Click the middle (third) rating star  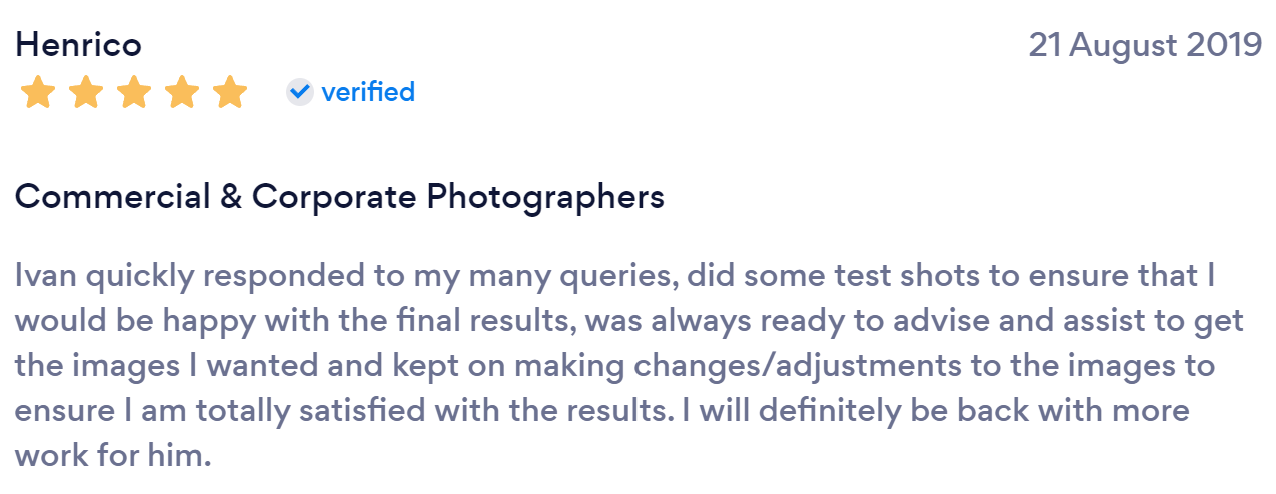(x=134, y=92)
